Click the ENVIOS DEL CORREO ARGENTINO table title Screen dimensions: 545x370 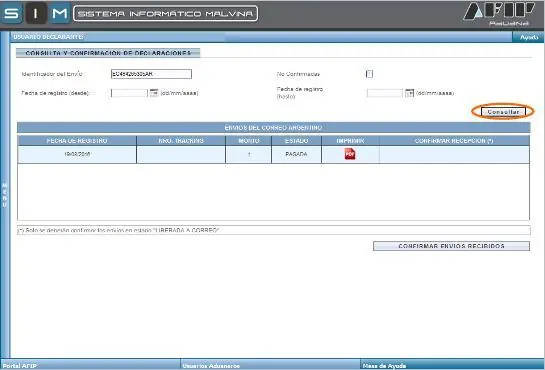[273, 128]
